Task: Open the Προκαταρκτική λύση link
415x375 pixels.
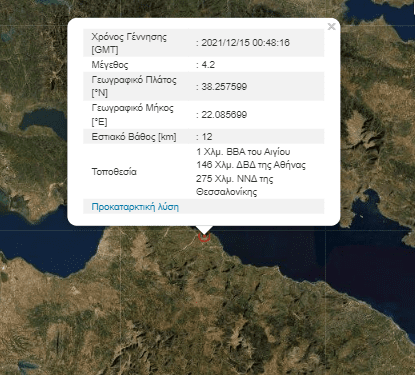Action: click(x=135, y=207)
